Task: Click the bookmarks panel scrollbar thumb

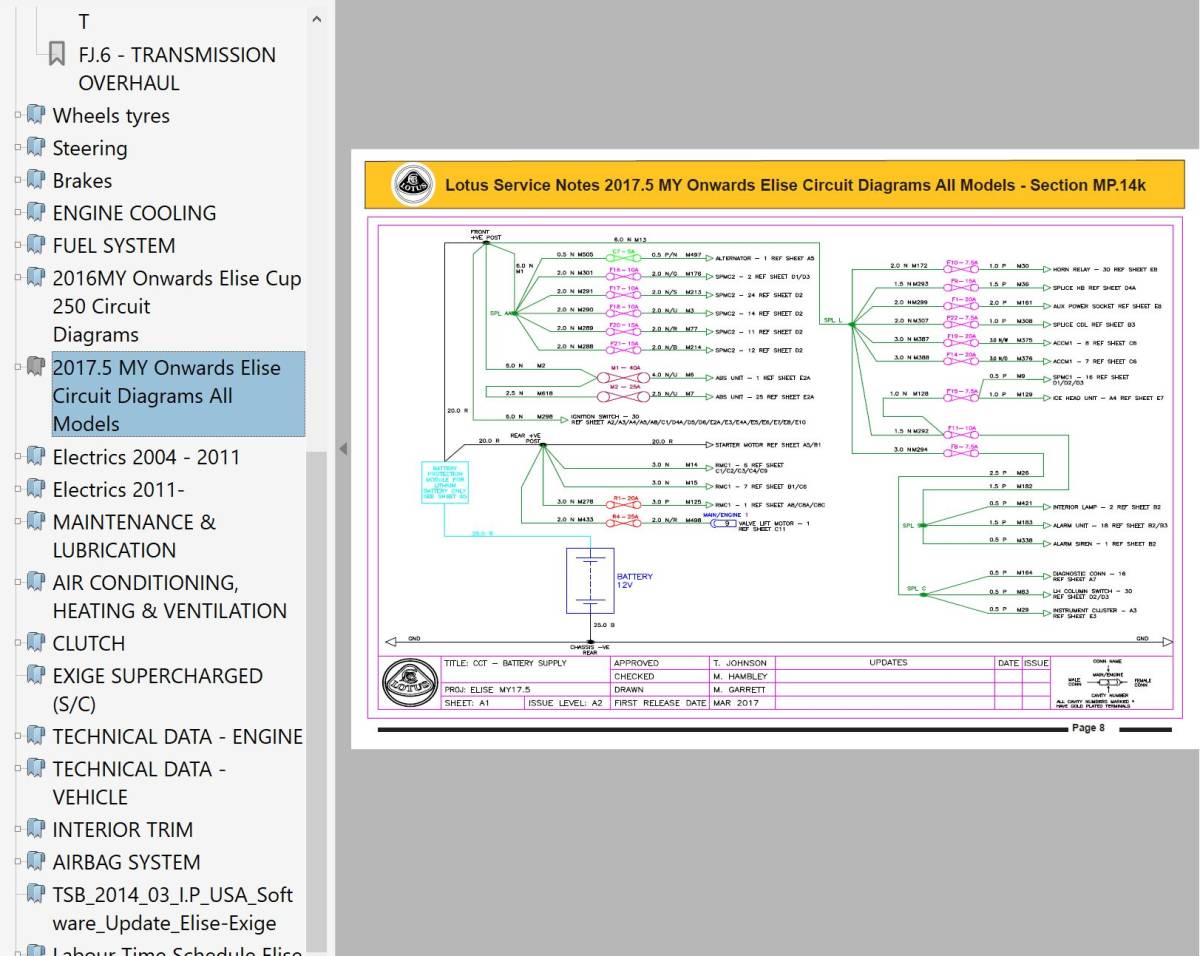Action: [317, 700]
